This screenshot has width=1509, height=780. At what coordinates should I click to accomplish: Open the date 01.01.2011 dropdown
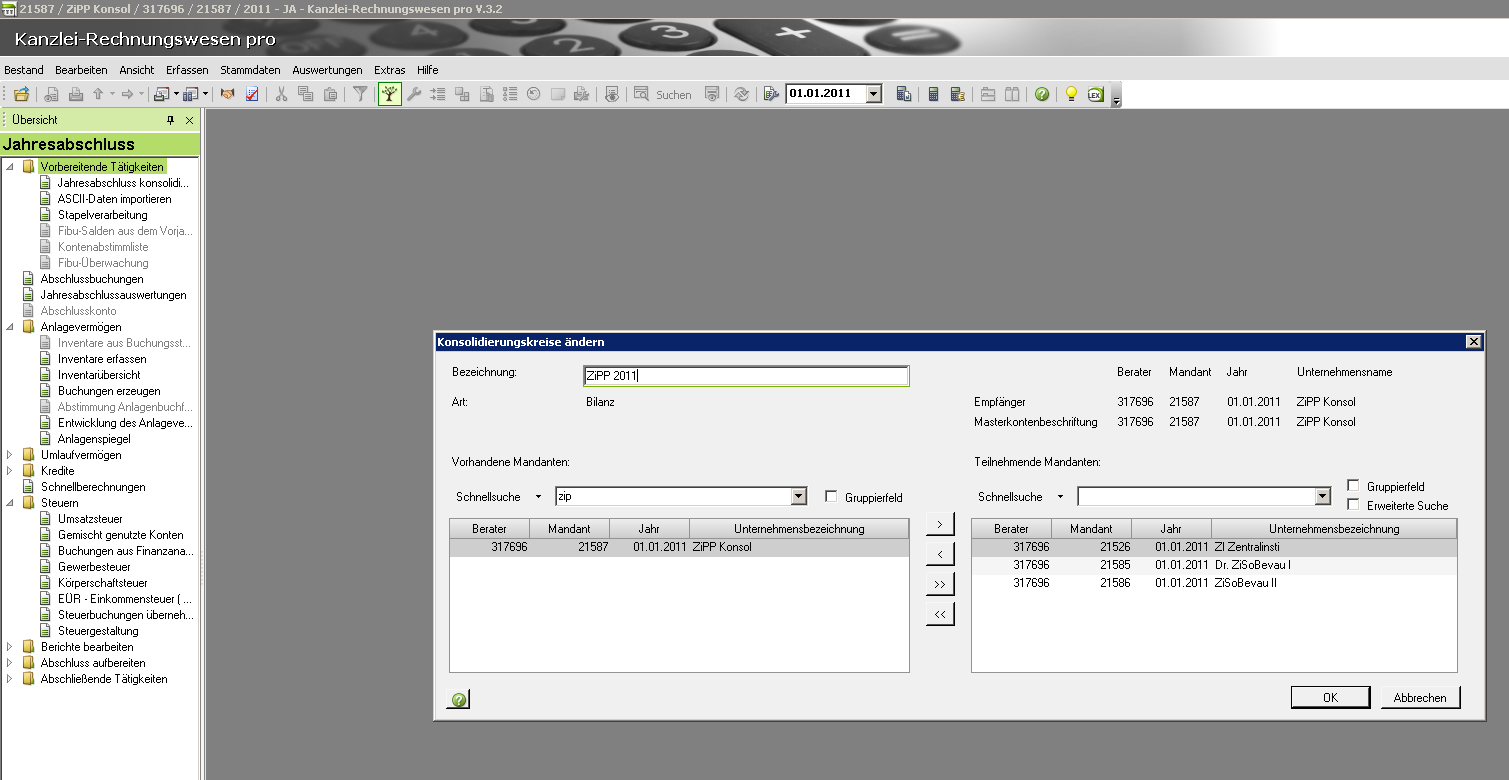coord(873,94)
